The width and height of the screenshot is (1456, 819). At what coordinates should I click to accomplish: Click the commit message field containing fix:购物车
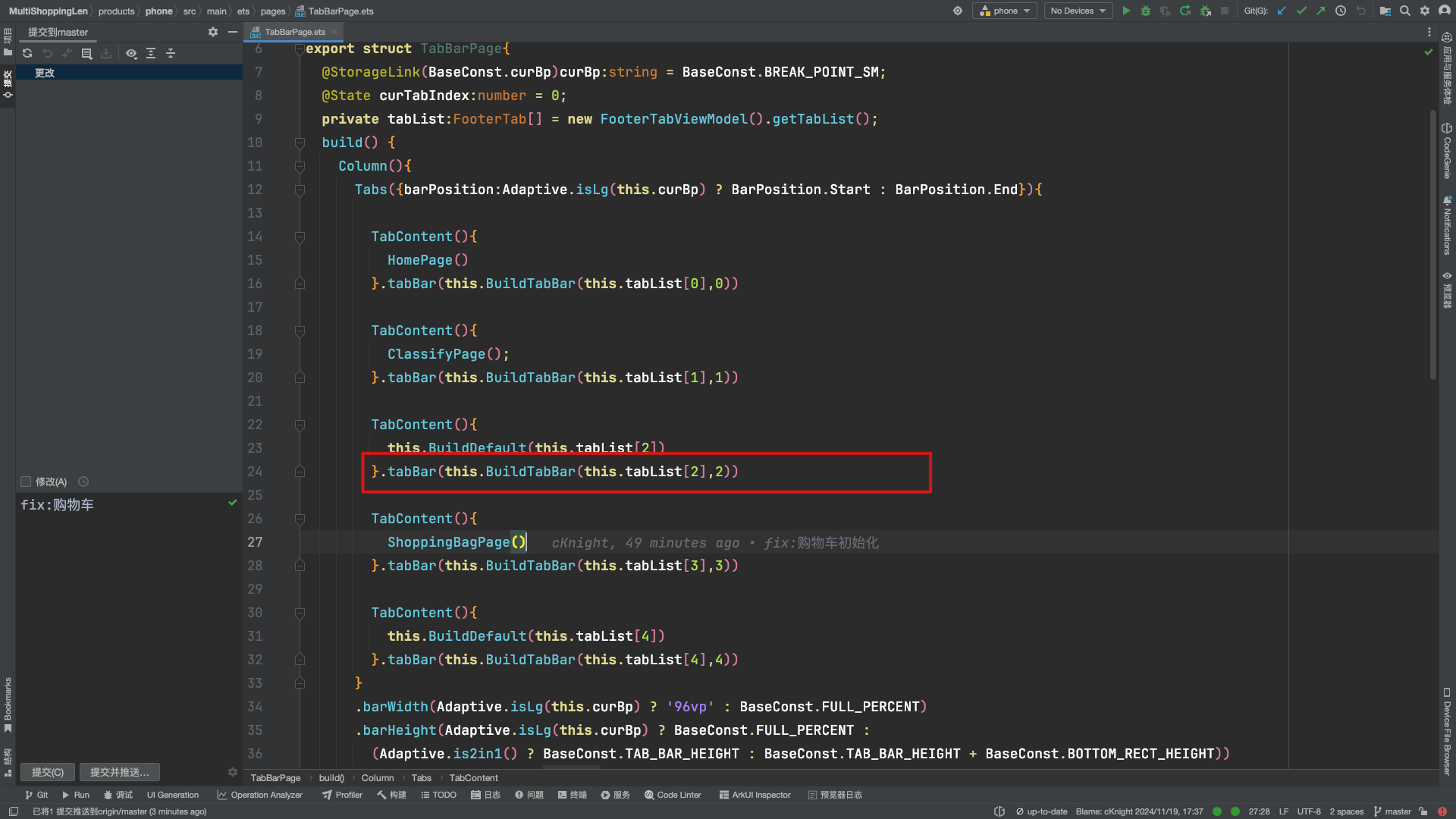(129, 626)
